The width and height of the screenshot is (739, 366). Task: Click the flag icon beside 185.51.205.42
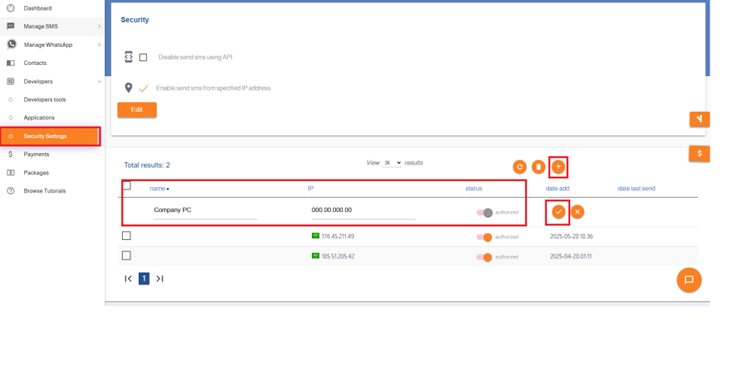315,256
